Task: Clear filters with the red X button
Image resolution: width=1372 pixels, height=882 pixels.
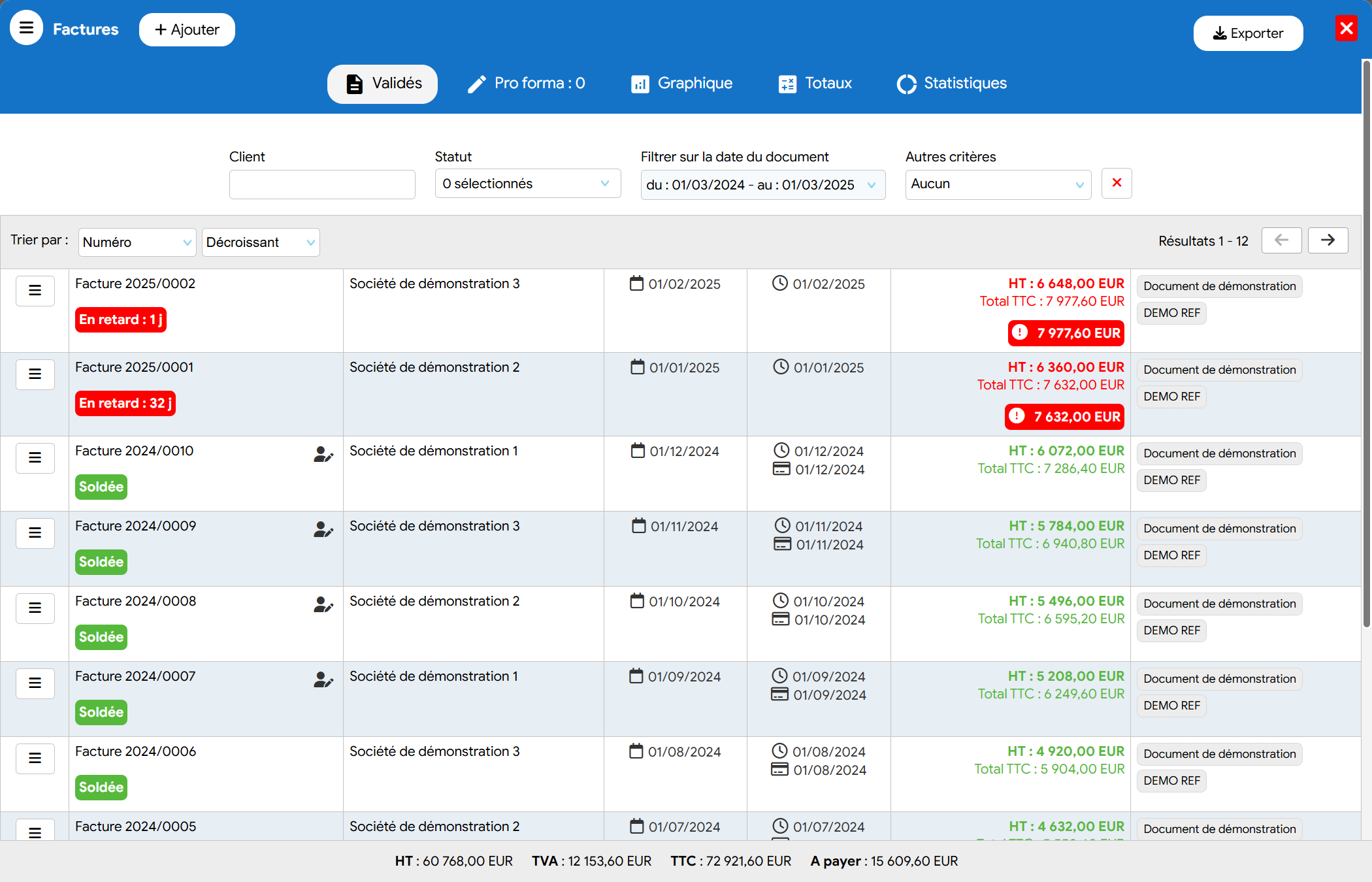Action: click(x=1117, y=183)
